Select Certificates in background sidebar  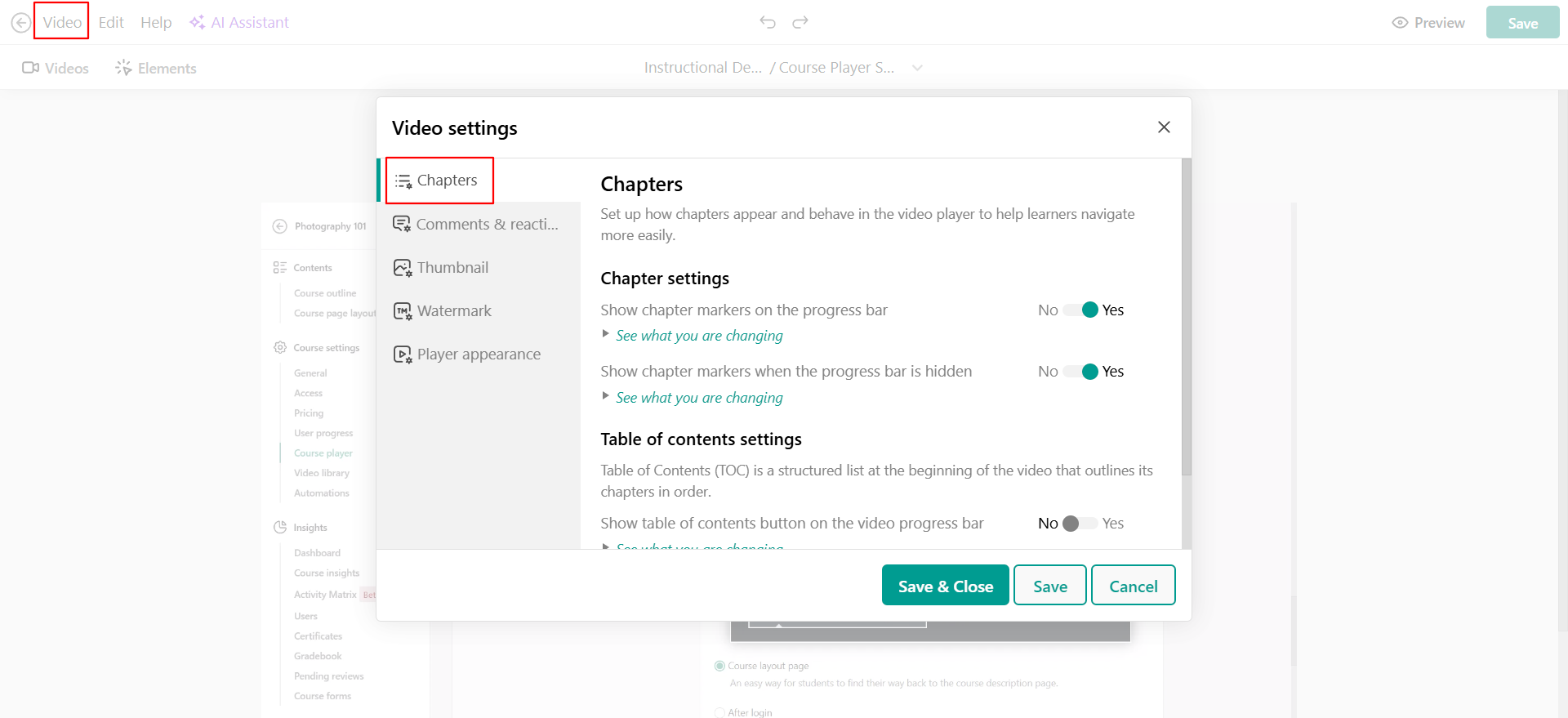coord(318,636)
